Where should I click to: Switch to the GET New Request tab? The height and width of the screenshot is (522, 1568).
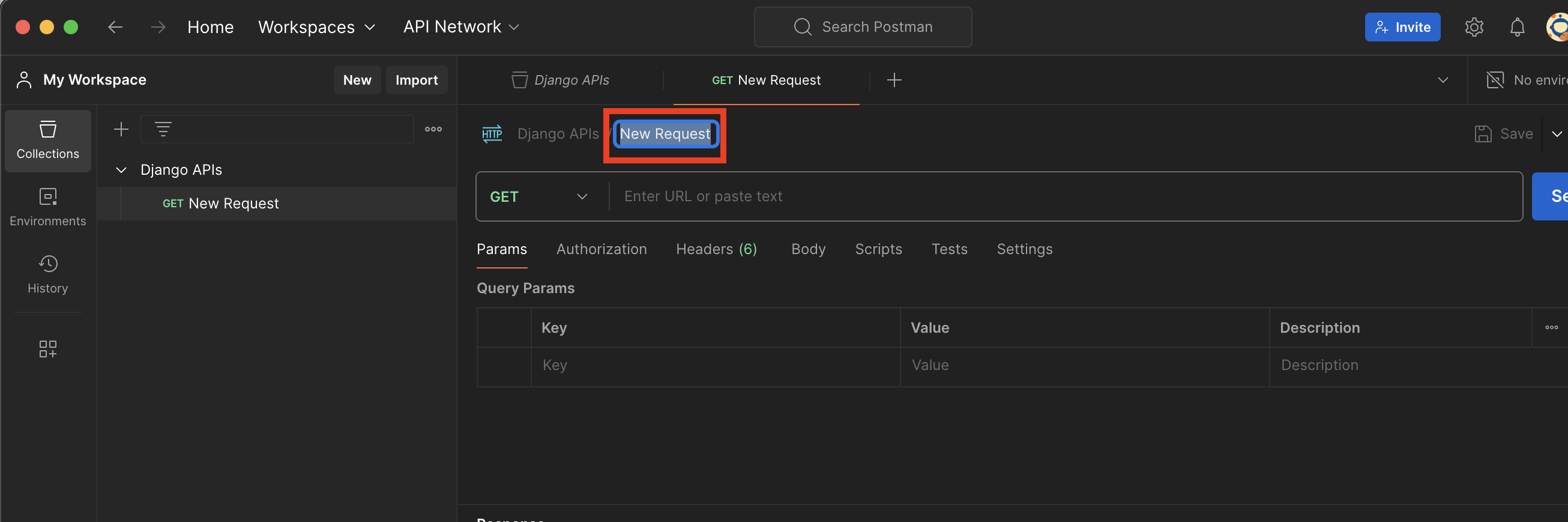click(766, 80)
